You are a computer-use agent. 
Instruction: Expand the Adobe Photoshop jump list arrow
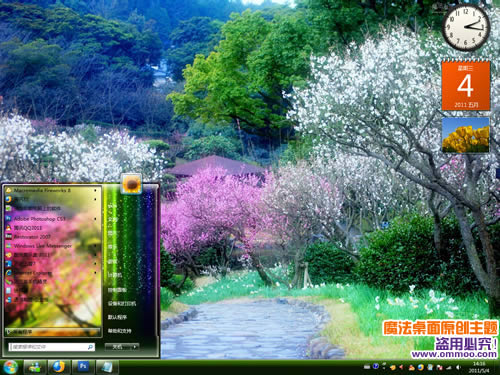point(95,219)
